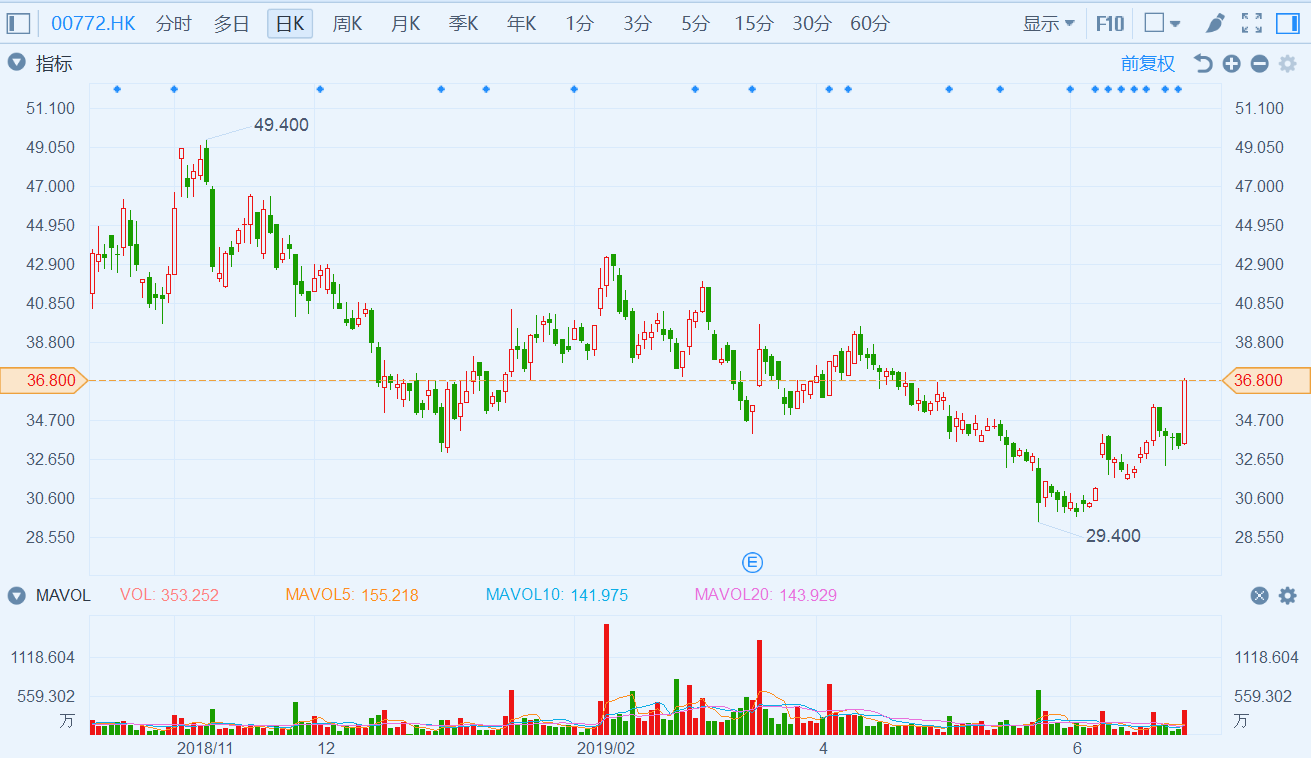The width and height of the screenshot is (1311, 758).
Task: Toggle 前复权 price adjustment mode
Action: tap(1148, 64)
